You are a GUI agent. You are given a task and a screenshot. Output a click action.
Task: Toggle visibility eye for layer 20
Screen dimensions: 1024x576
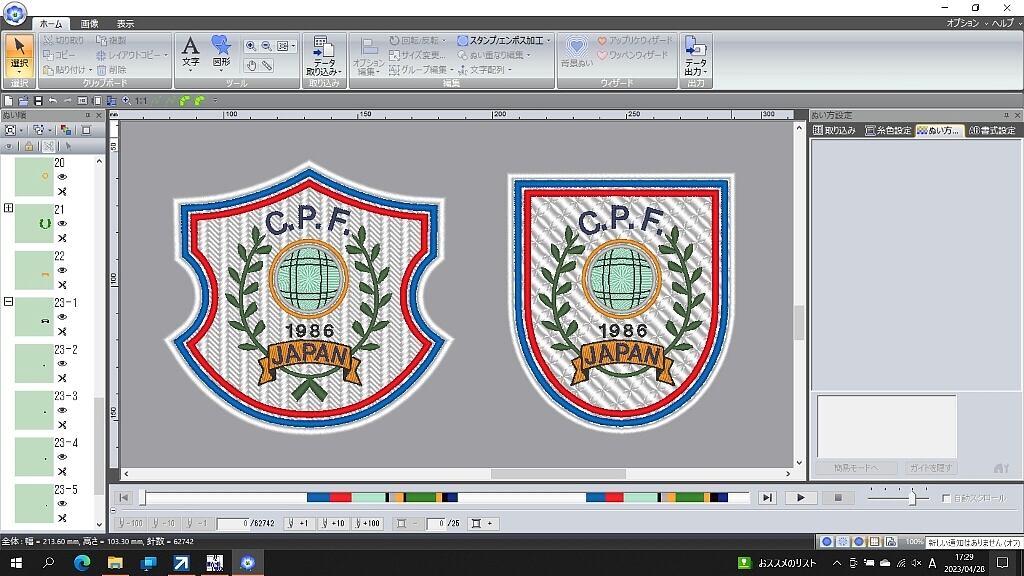61,177
